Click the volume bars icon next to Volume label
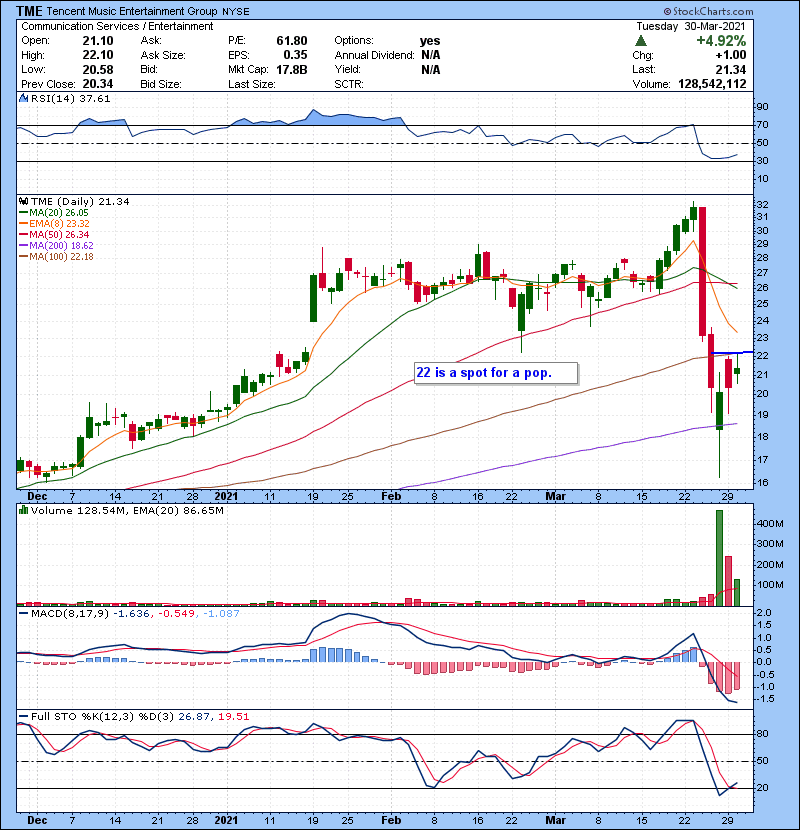 pyautogui.click(x=23, y=510)
